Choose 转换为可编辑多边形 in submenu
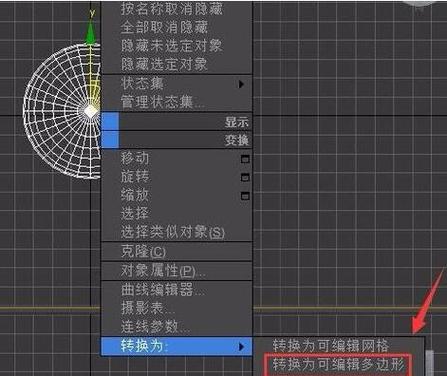This screenshot has height=376, width=447. [338, 364]
